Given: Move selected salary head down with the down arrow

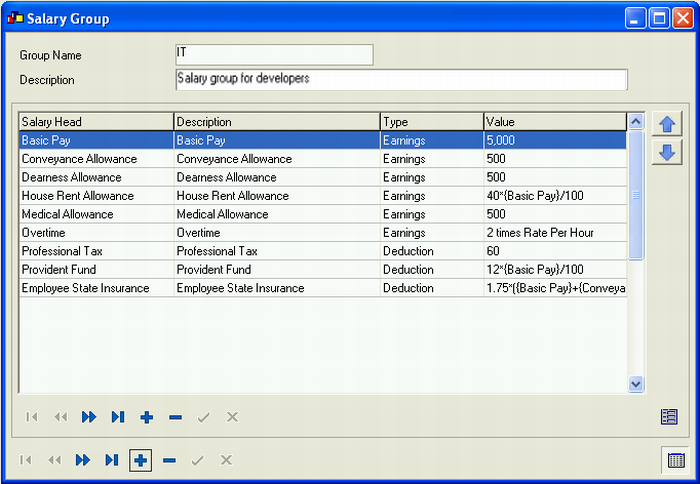Looking at the screenshot, I should click(x=667, y=152).
